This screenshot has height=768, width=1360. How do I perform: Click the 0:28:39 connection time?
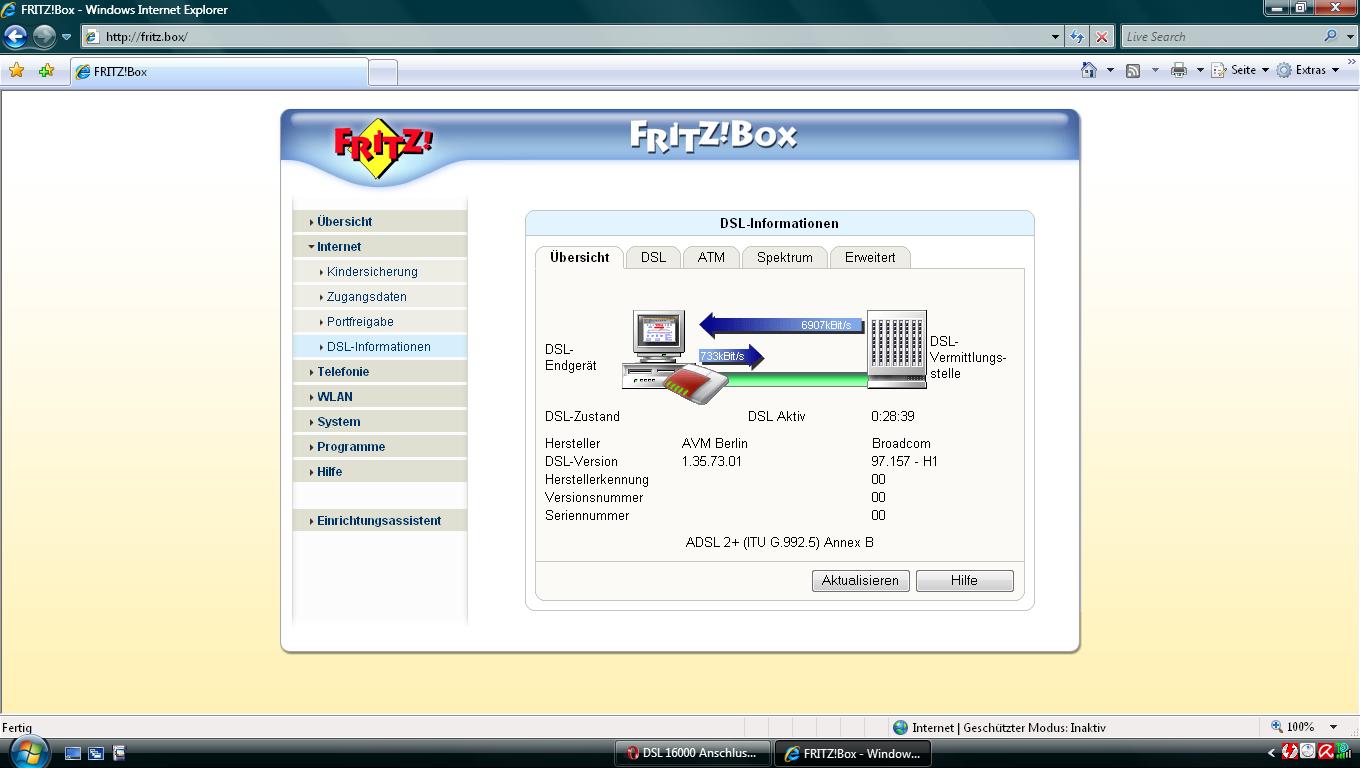(892, 417)
